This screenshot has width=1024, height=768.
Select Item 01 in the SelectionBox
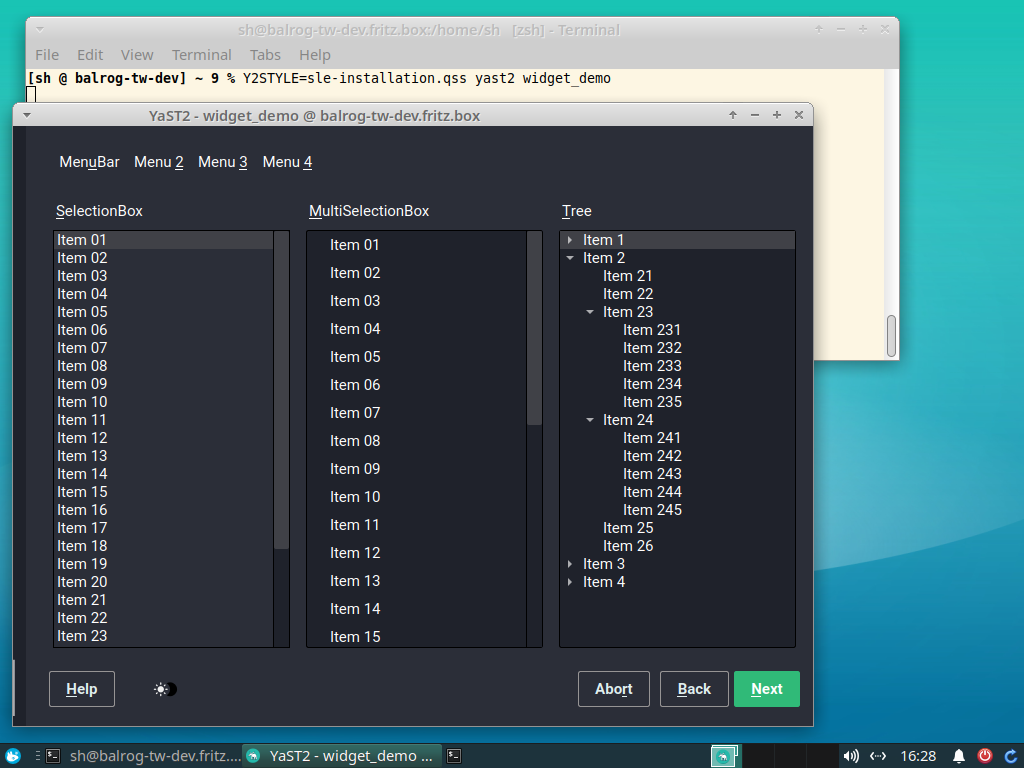[163, 240]
